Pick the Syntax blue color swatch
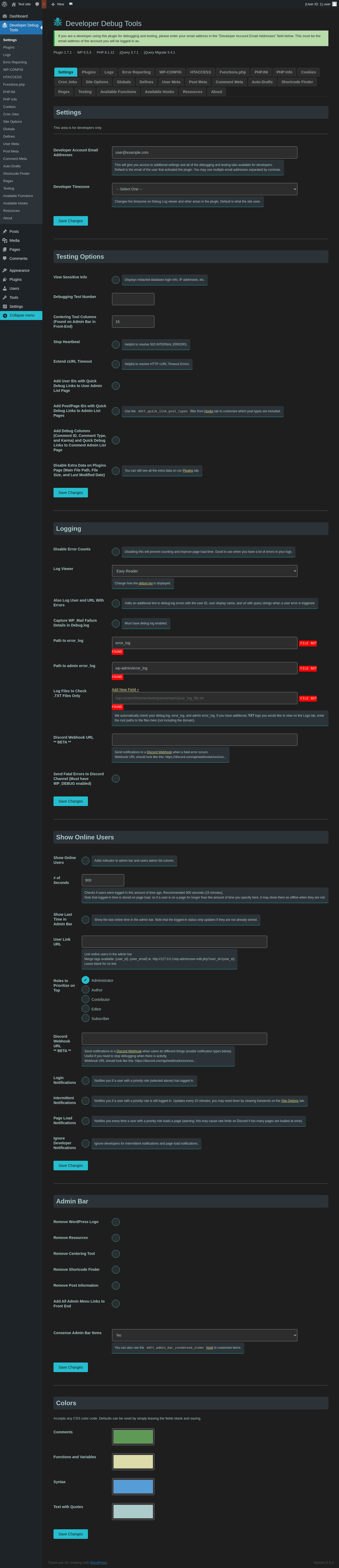Viewport: 339px width, 1568px height. [133, 1486]
